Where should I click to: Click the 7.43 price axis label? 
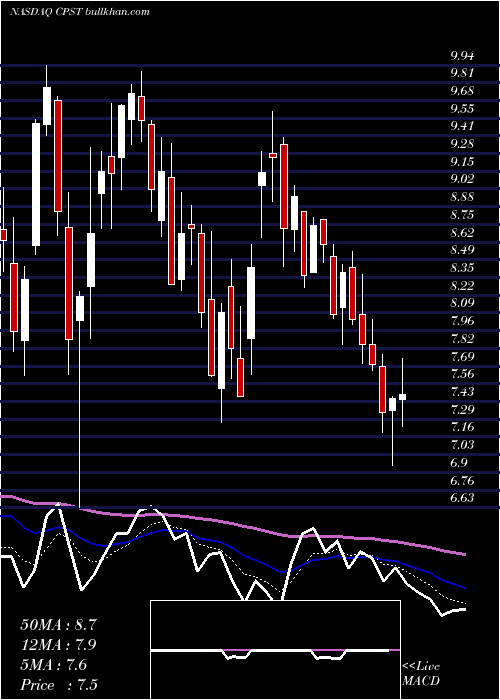click(x=462, y=392)
